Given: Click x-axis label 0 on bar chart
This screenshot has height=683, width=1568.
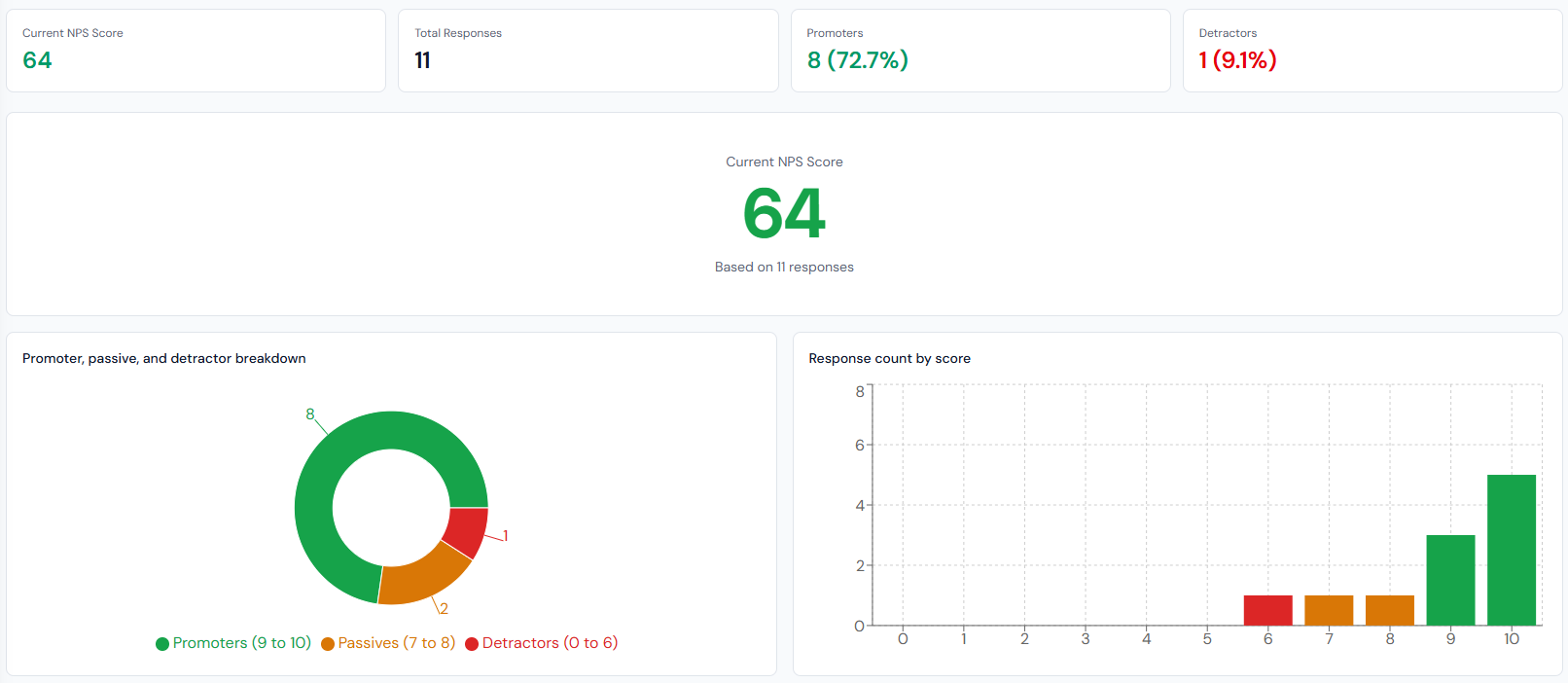Looking at the screenshot, I should [903, 639].
